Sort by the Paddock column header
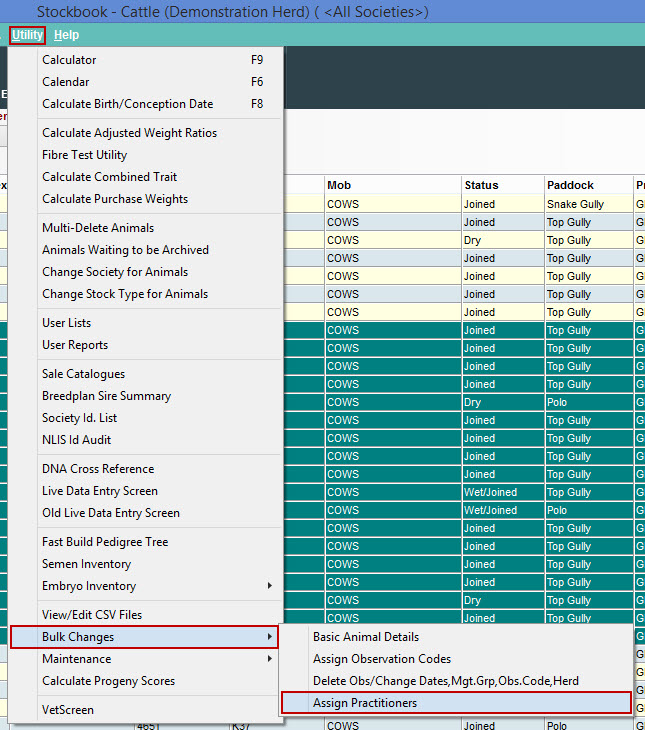Screen dimensions: 645x730 click(x=589, y=185)
